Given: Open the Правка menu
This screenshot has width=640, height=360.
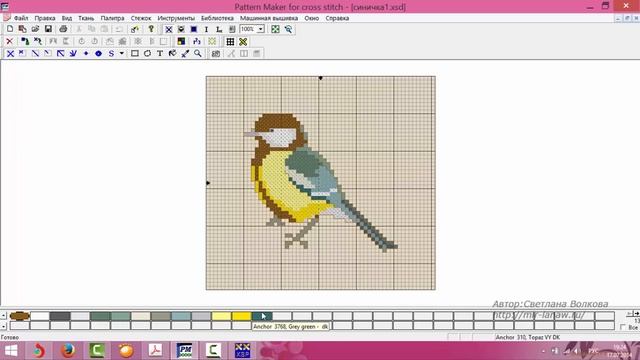Looking at the screenshot, I should tap(45, 18).
